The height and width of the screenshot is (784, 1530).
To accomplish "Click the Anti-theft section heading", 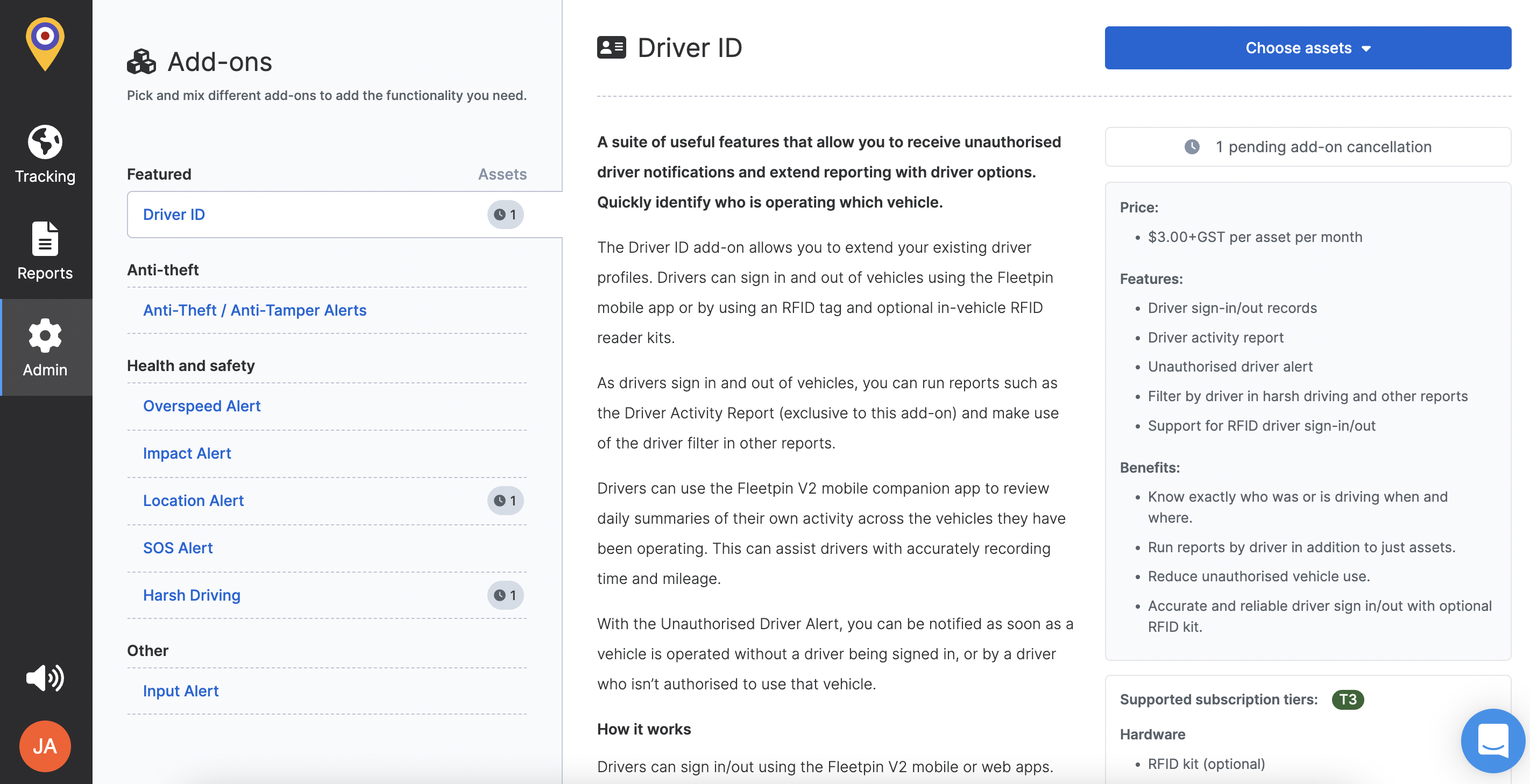I will [163, 269].
